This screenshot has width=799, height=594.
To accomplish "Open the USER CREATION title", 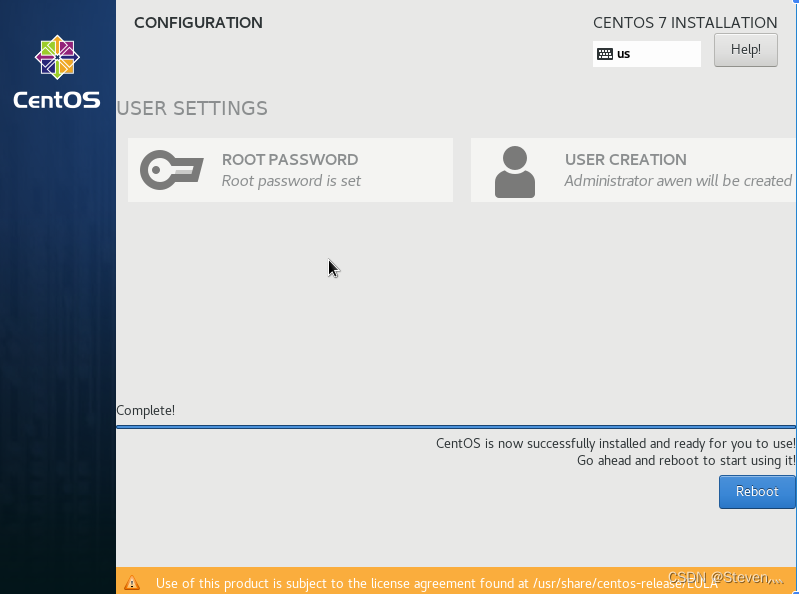I will (625, 160).
